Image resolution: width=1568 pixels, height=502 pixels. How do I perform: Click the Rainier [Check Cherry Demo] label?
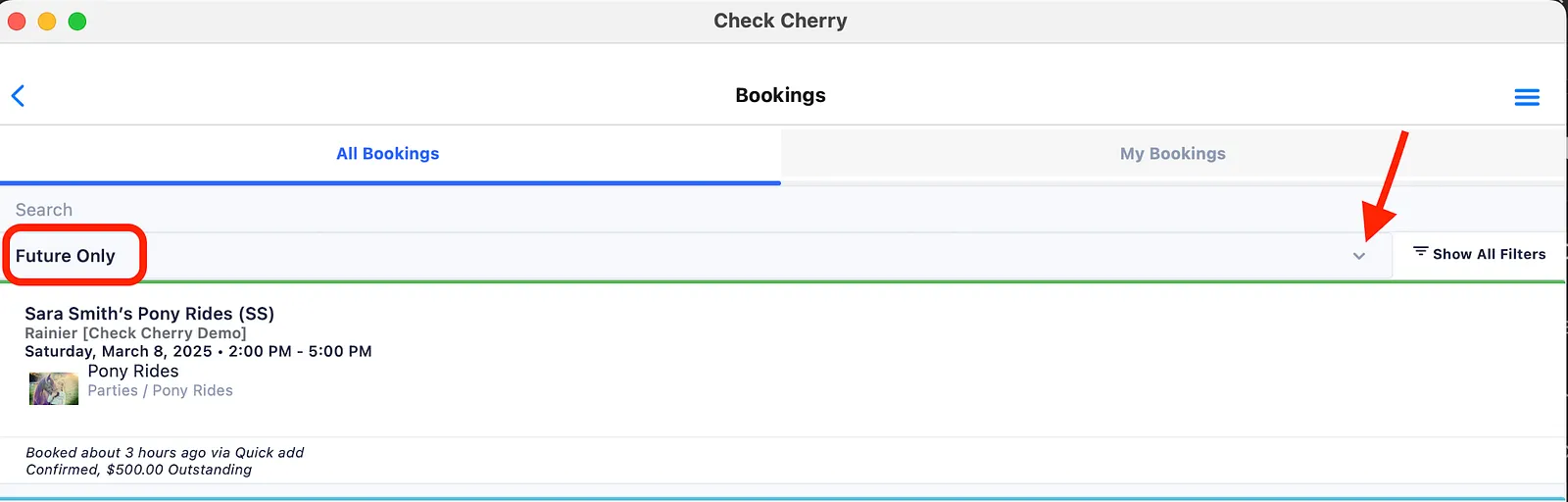click(x=135, y=333)
